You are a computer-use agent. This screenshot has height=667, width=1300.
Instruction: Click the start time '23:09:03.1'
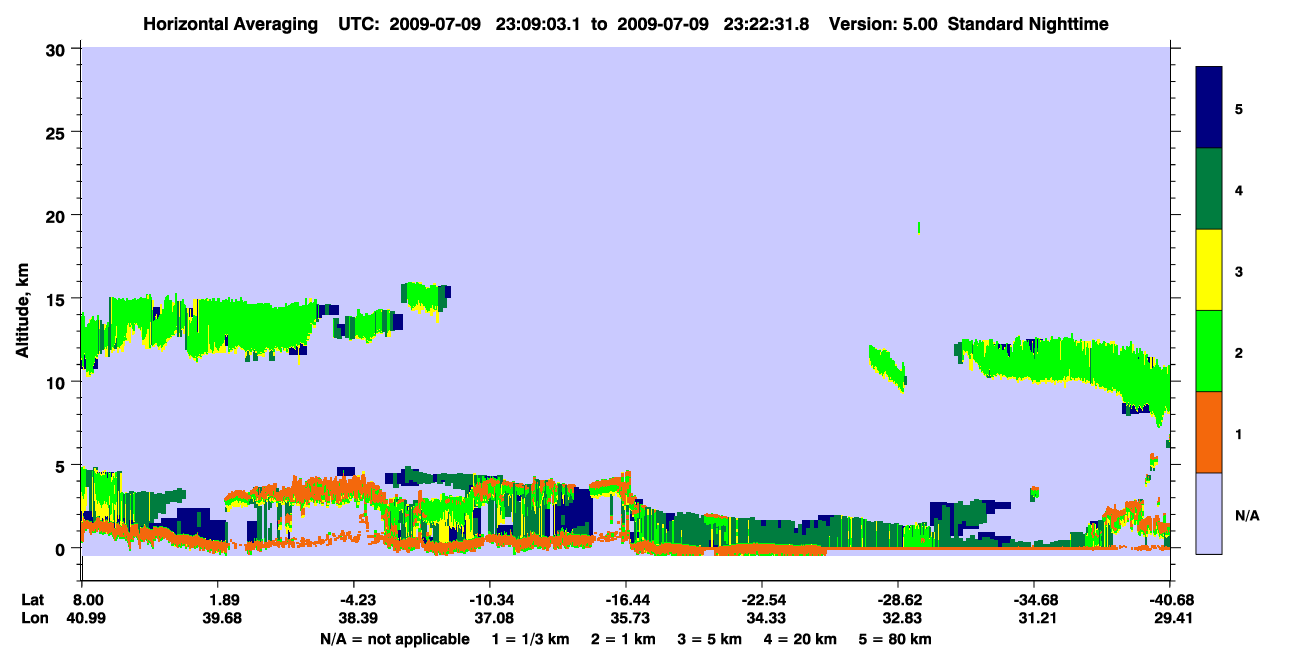[x=540, y=24]
